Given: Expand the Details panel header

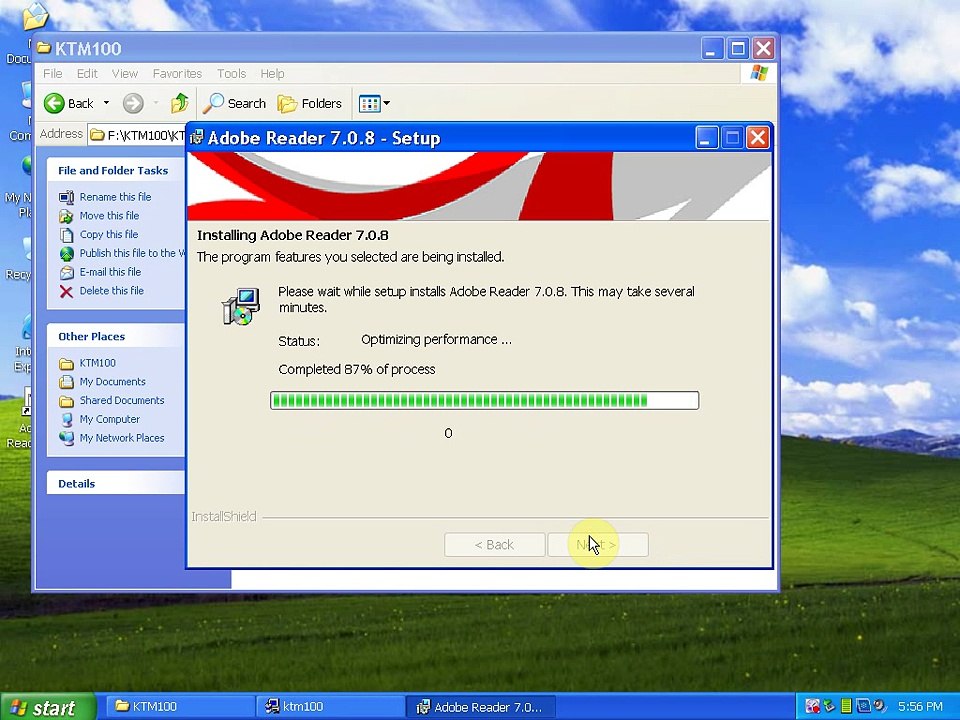Looking at the screenshot, I should coord(116,483).
